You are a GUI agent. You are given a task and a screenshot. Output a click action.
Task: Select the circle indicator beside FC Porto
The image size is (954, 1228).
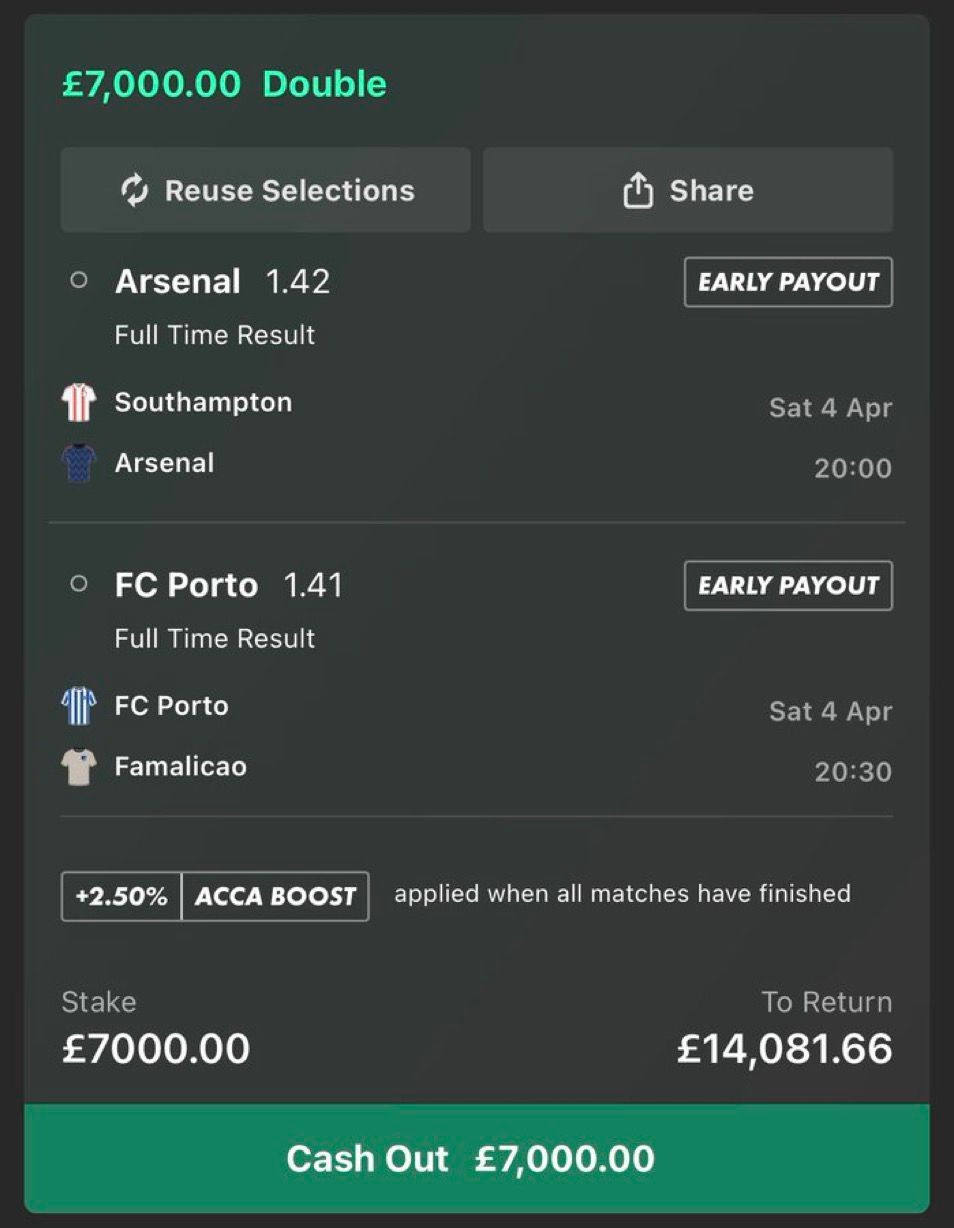click(79, 584)
